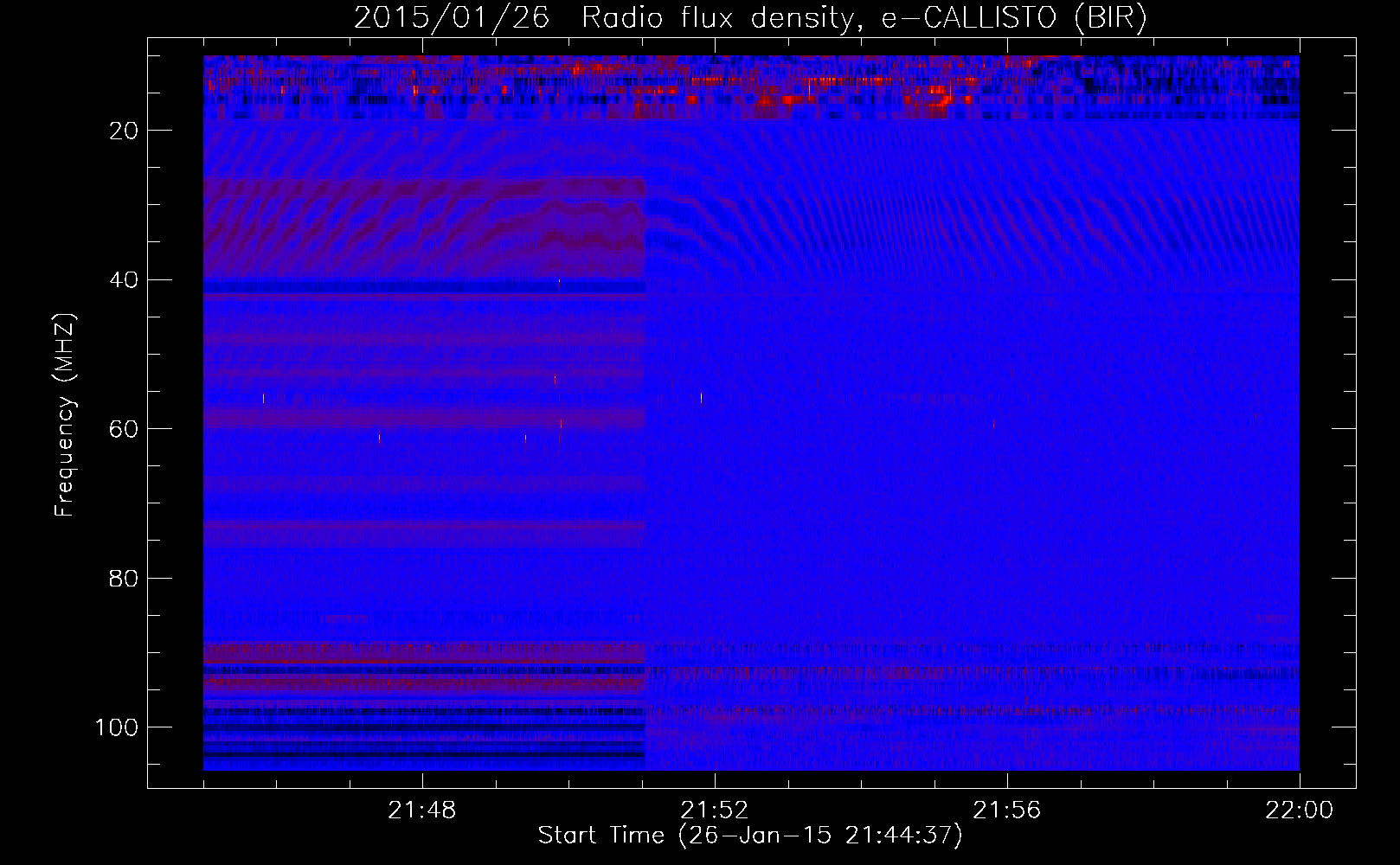1400x865 pixels.
Task: Click the 'Start Time (26-Jan-15 21:44:37)' label
Action: pyautogui.click(x=750, y=836)
